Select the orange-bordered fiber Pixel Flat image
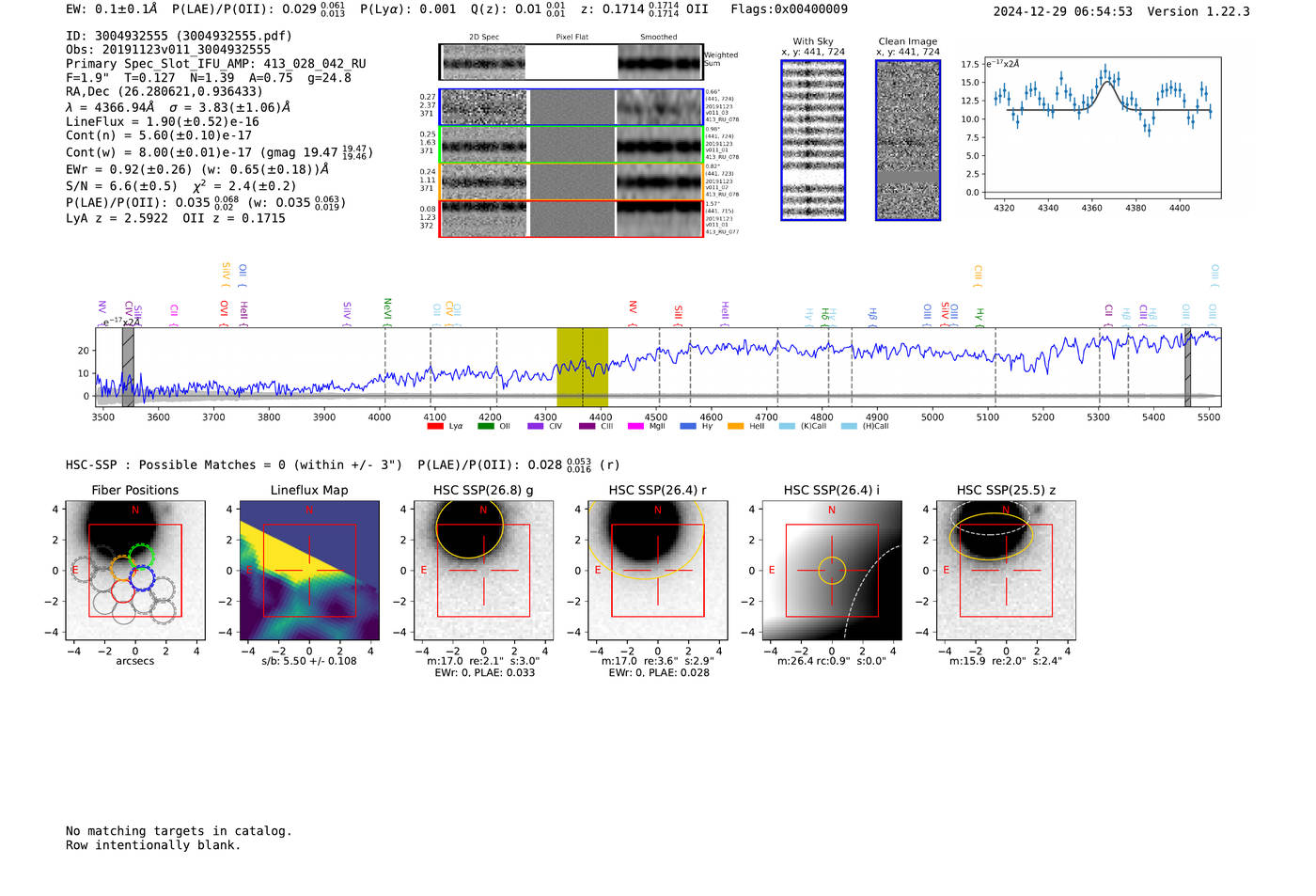The height and width of the screenshot is (896, 1316). 572,181
